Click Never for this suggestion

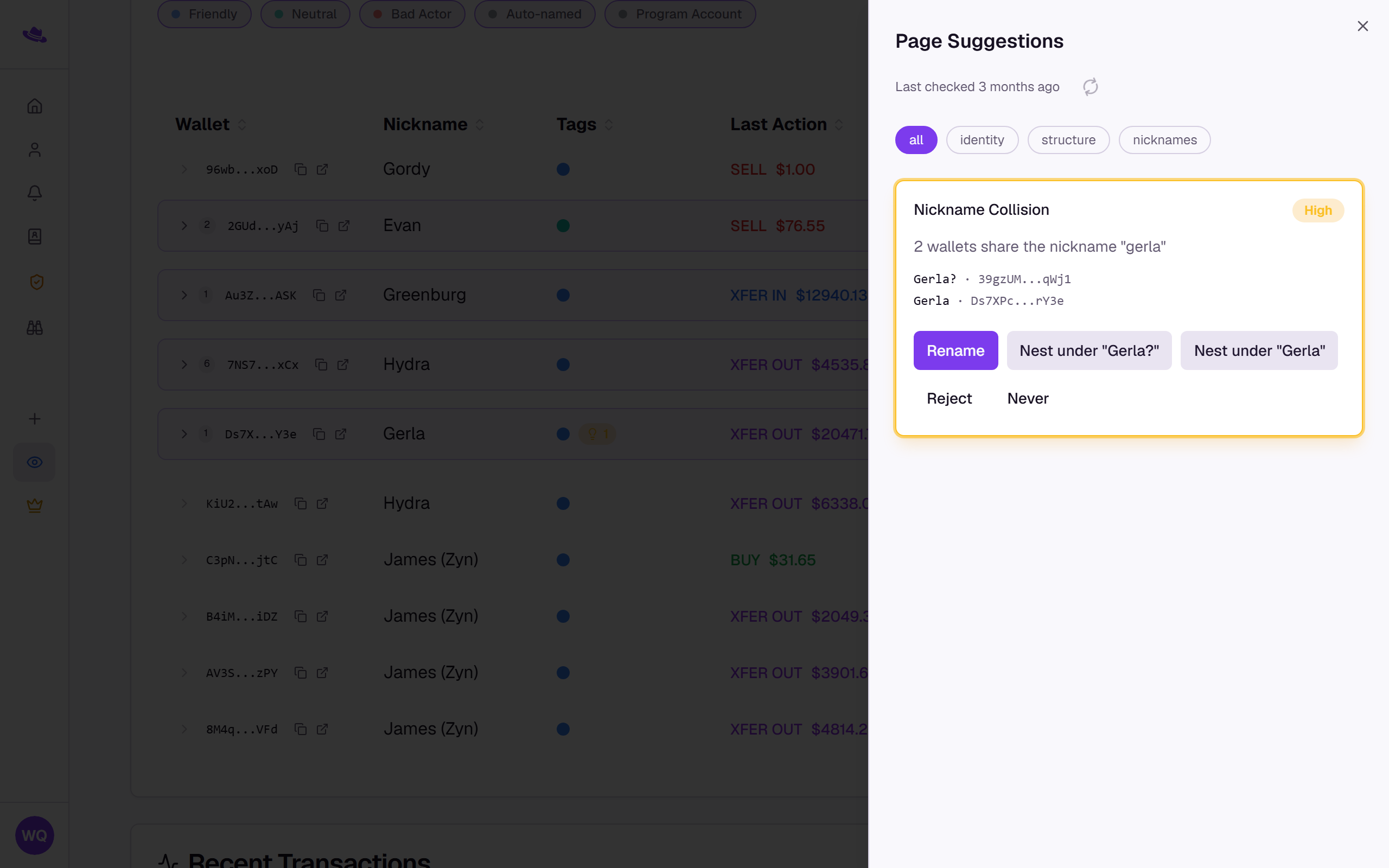pyautogui.click(x=1028, y=398)
